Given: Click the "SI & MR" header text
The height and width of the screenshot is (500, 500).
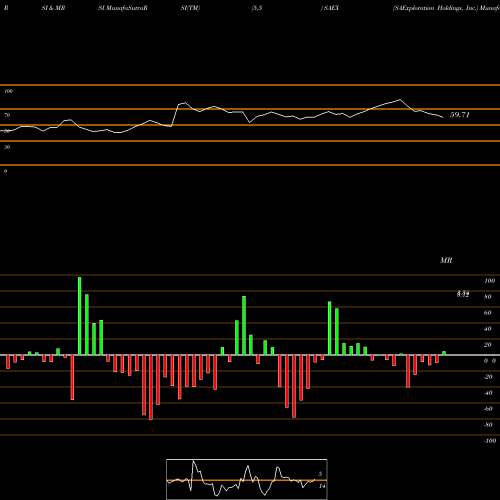Looking at the screenshot, I should pyautogui.click(x=53, y=8).
